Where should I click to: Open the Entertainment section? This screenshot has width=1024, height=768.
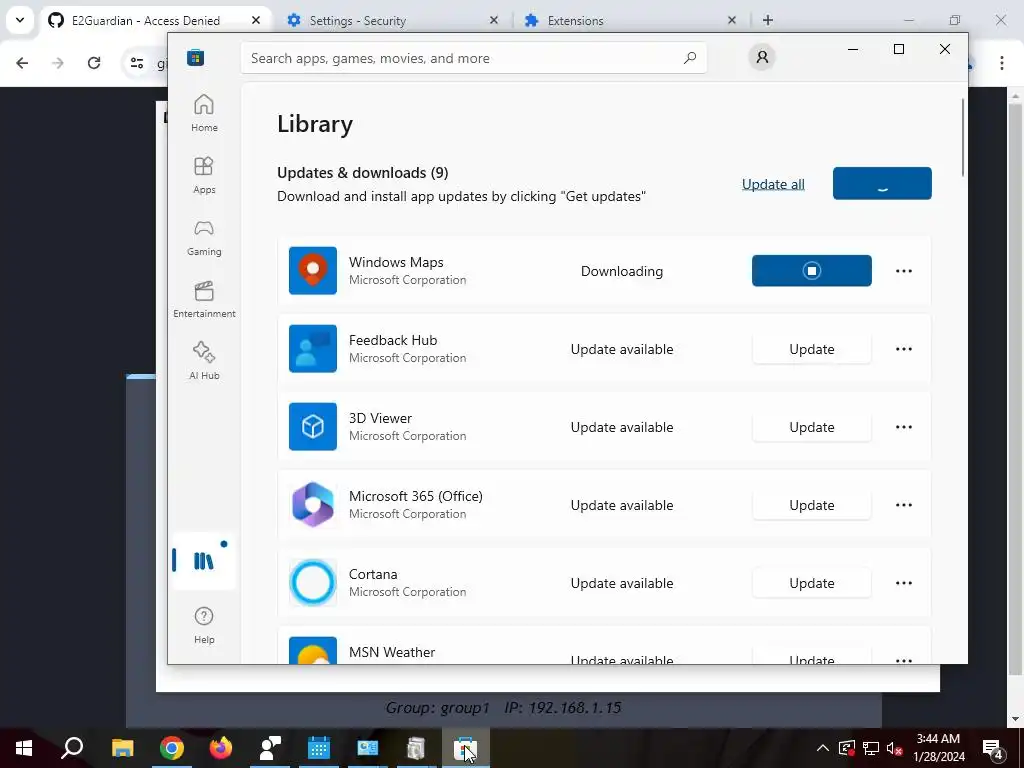click(204, 300)
